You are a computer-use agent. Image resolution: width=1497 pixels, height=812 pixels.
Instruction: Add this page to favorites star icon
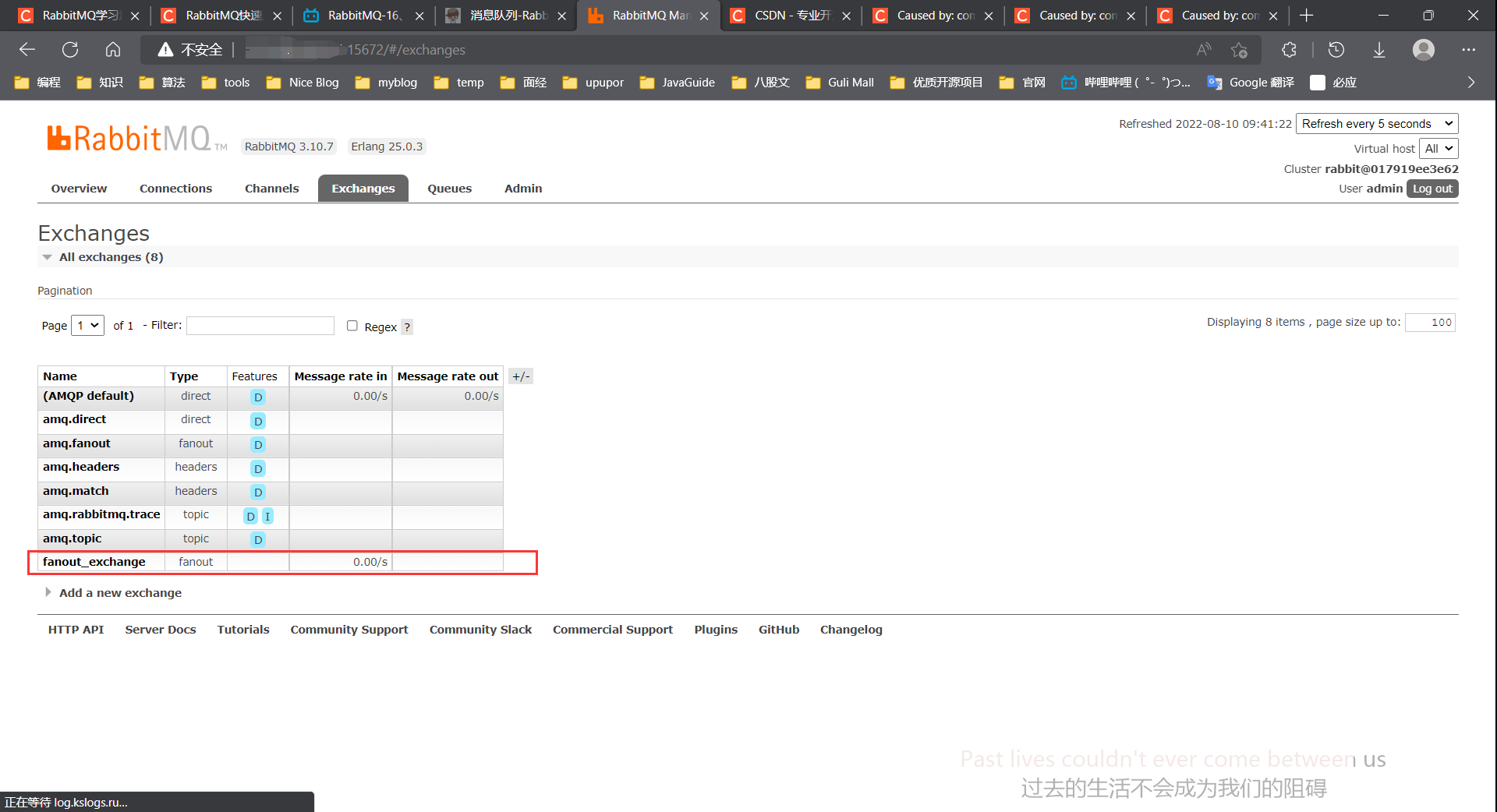pyautogui.click(x=1239, y=50)
